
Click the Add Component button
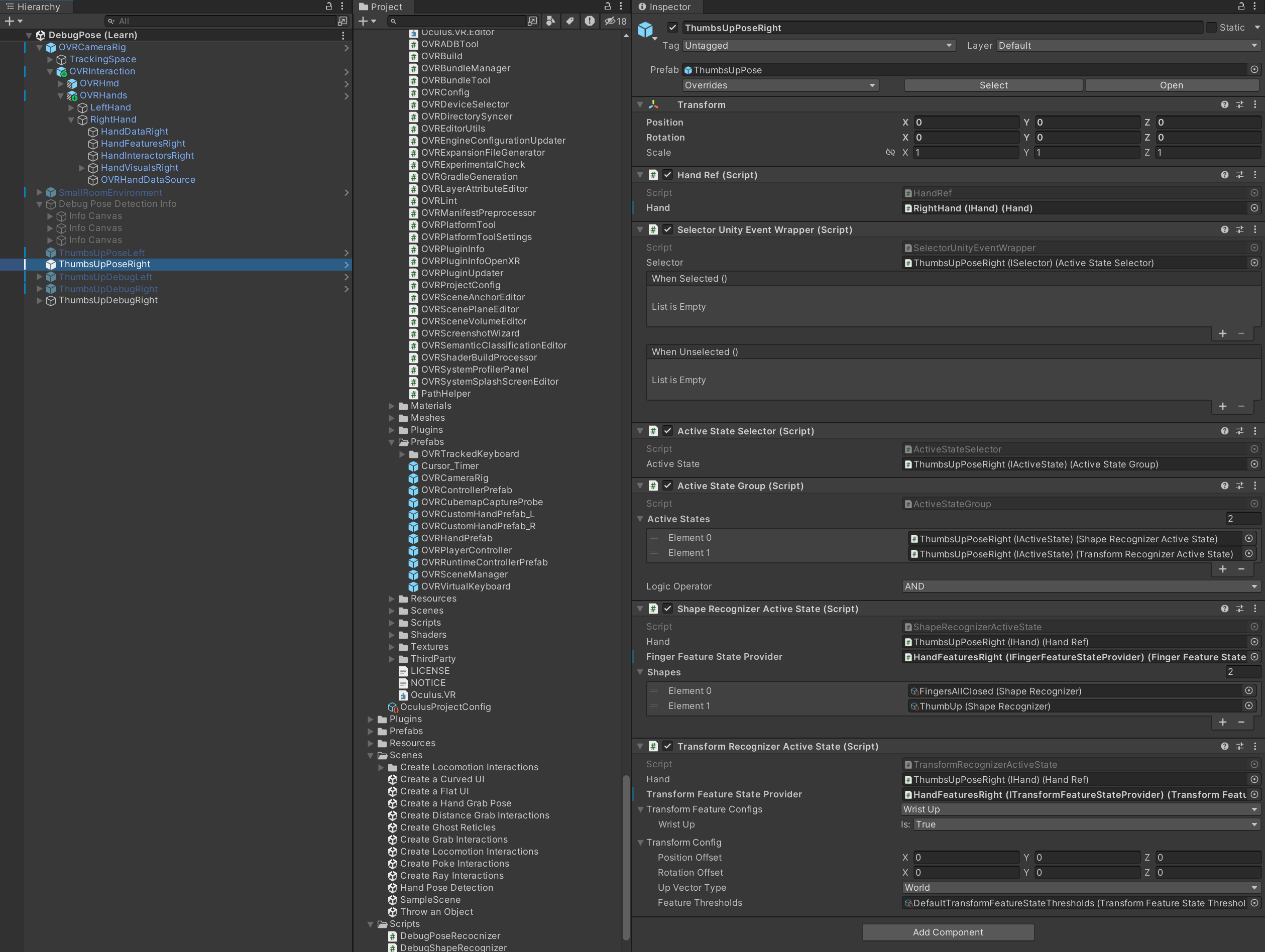pyautogui.click(x=948, y=932)
